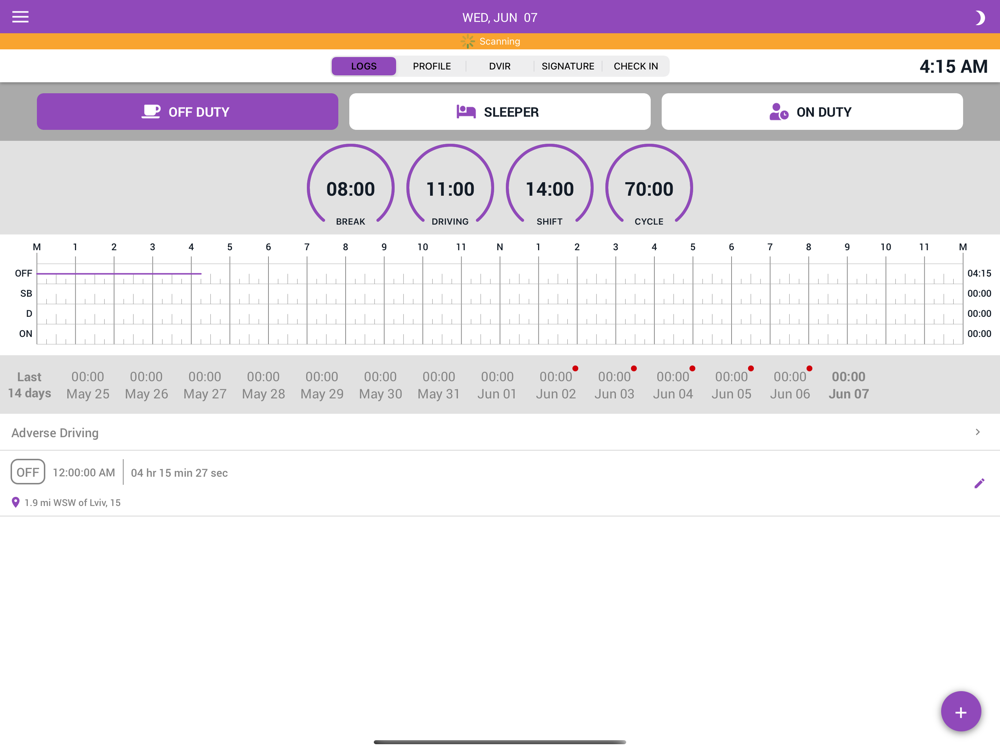
Task: Select Jun 07 current log day
Action: point(849,385)
